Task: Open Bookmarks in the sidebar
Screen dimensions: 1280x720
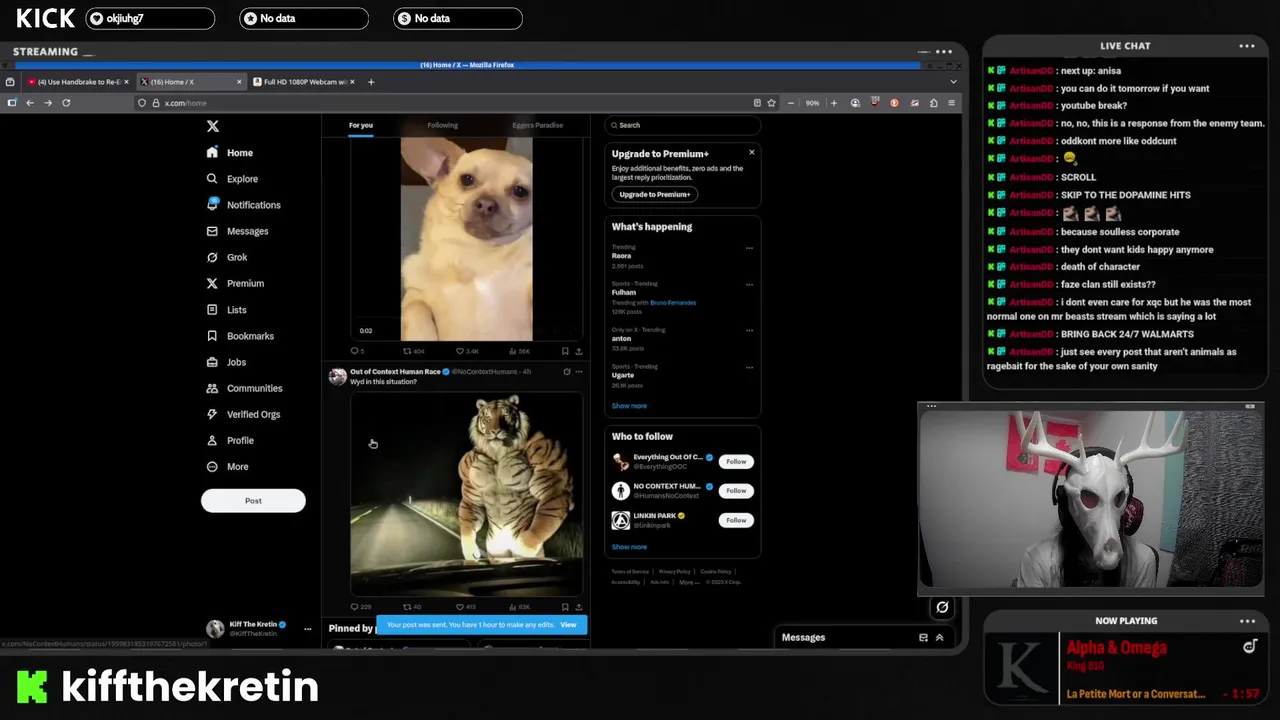Action: coord(241,336)
